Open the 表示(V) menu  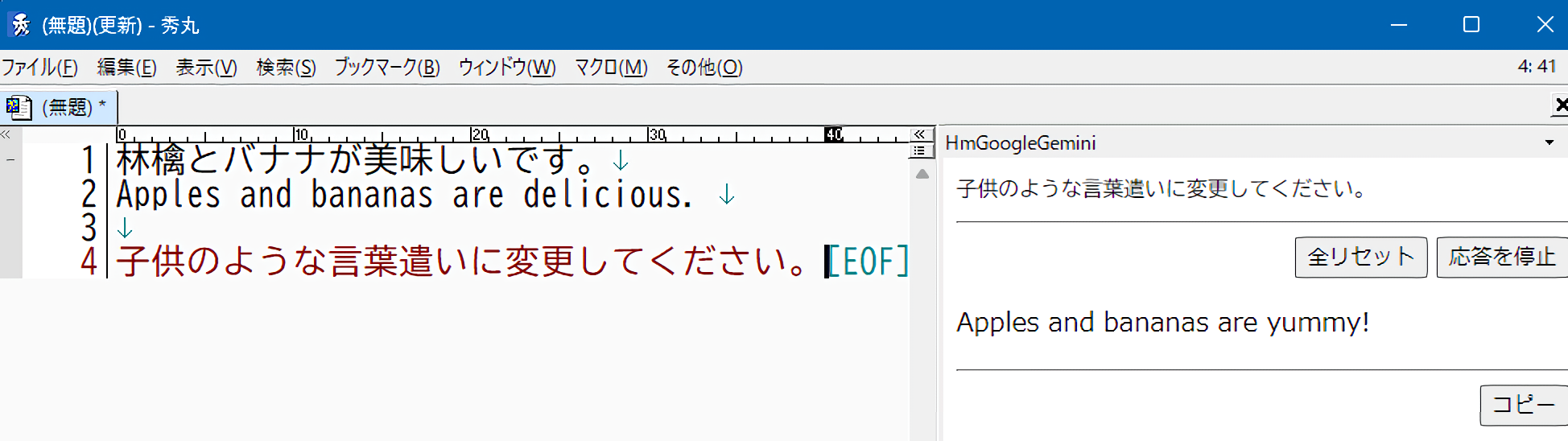tap(206, 68)
